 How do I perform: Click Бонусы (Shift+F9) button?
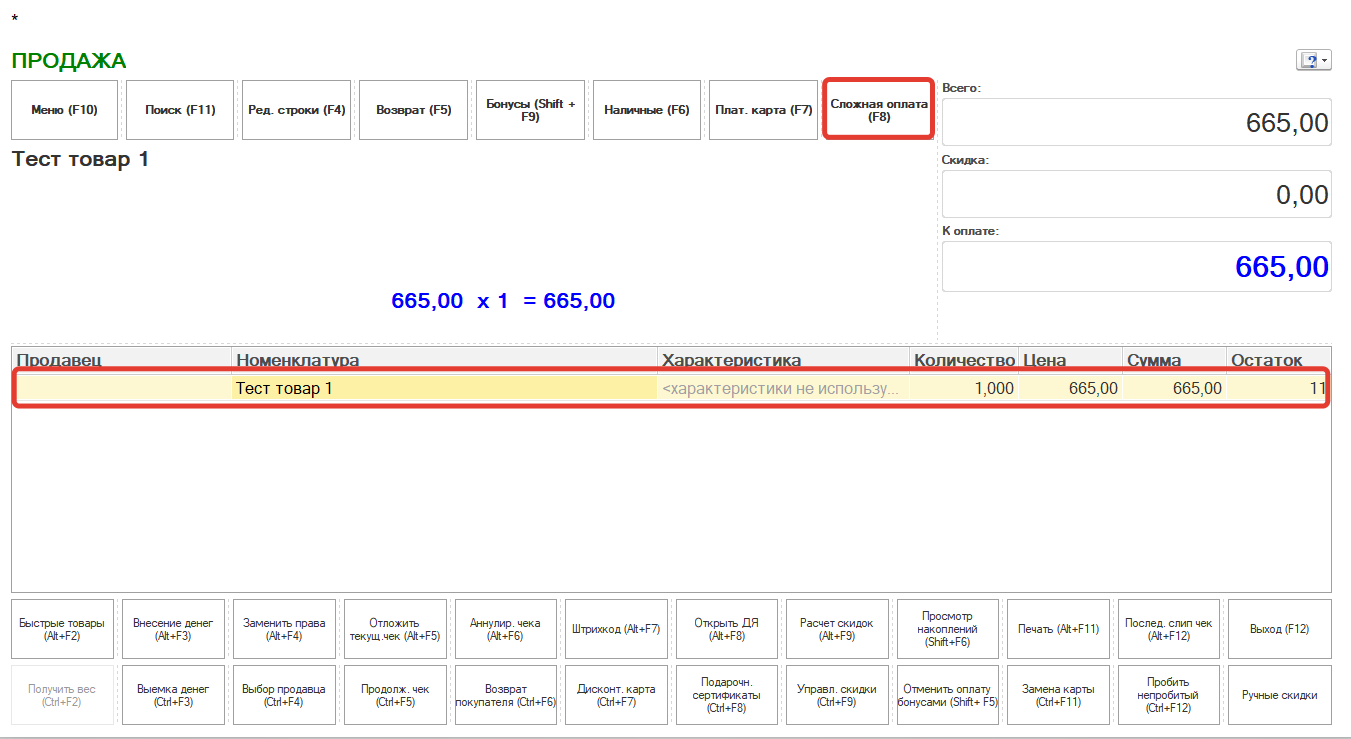(530, 110)
